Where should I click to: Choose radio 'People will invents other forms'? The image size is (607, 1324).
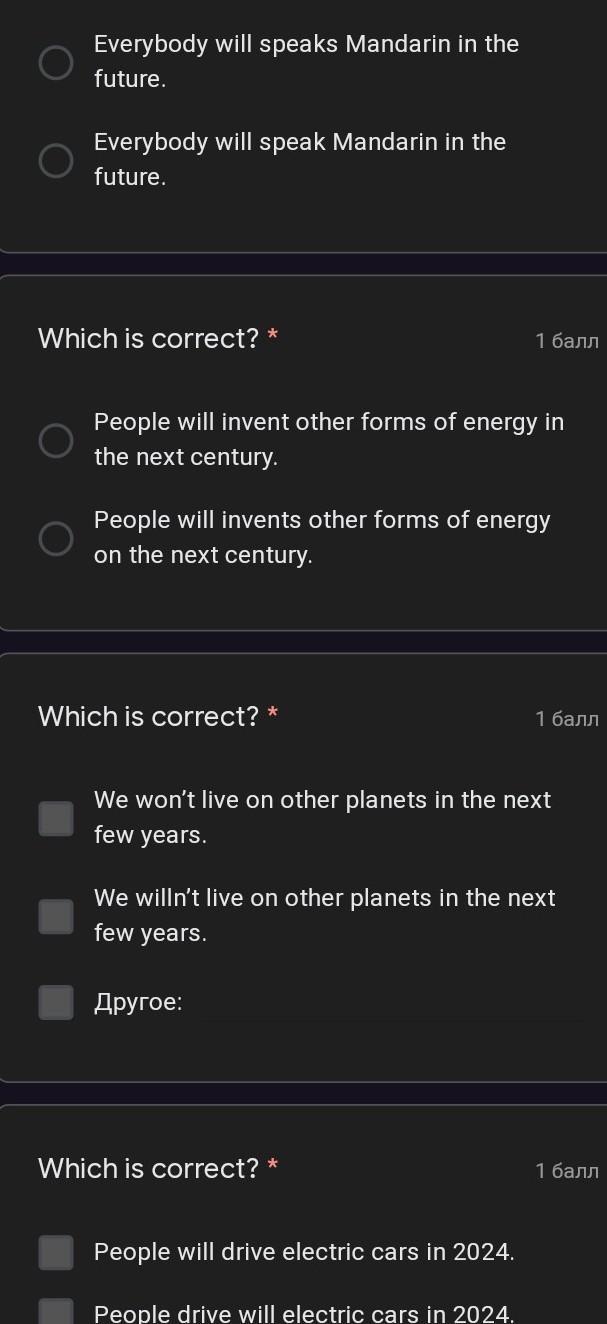(55, 538)
